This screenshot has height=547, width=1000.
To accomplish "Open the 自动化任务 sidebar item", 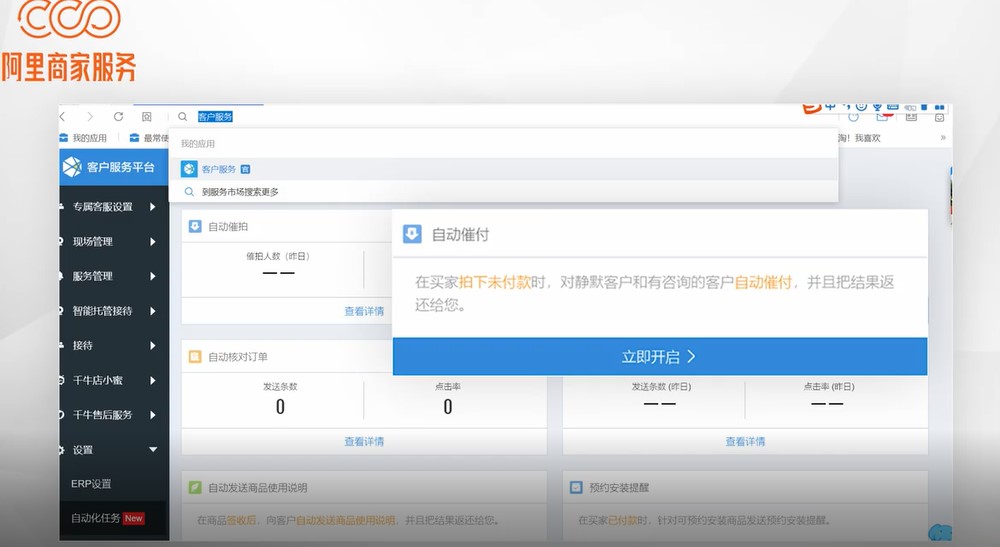I will coord(96,518).
